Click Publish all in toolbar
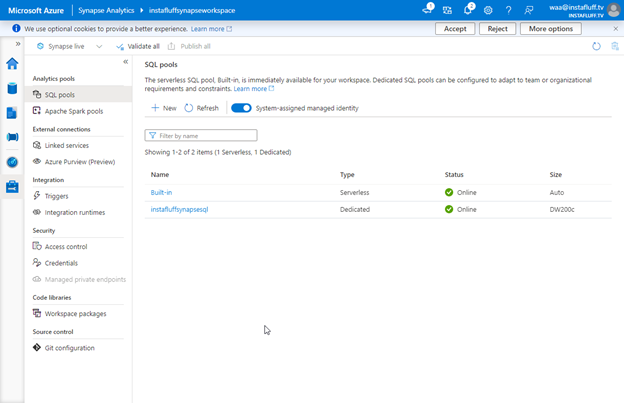 pyautogui.click(x=189, y=47)
